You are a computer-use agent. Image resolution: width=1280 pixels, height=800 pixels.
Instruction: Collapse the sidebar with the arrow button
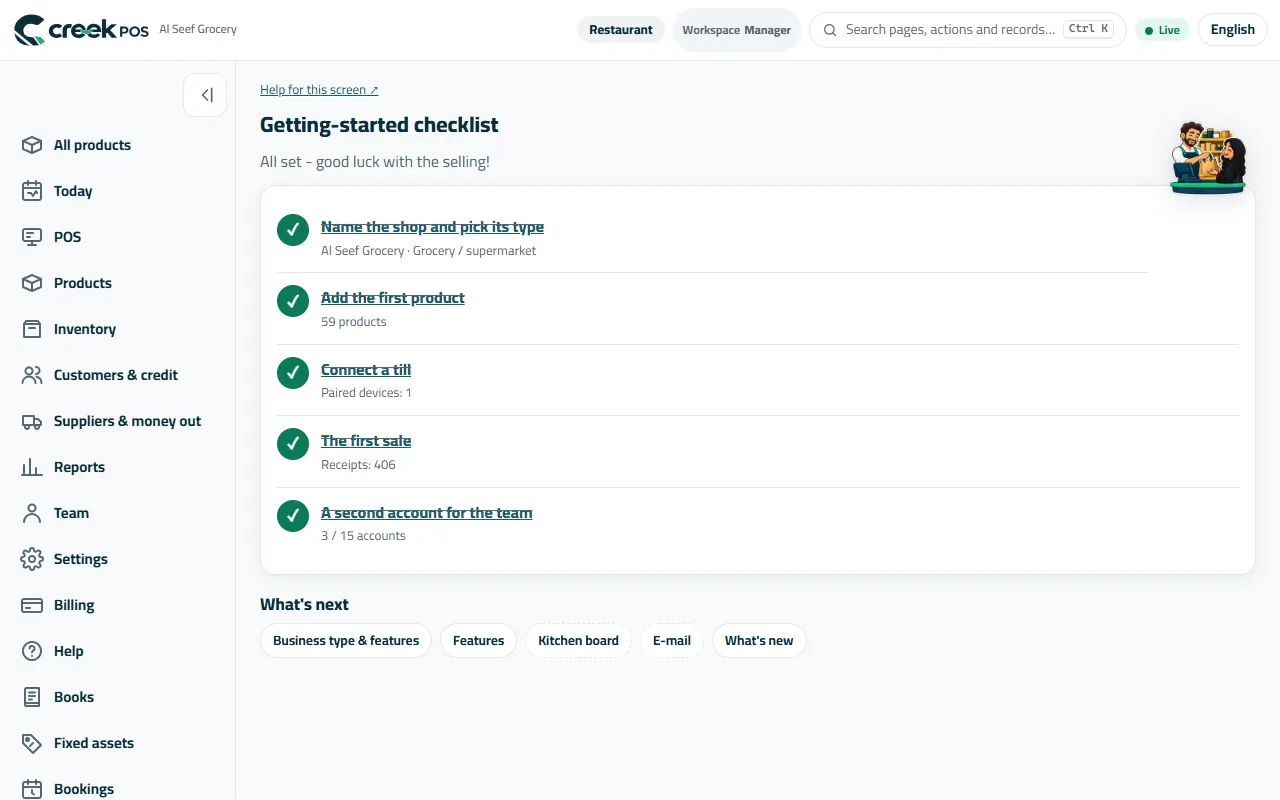click(x=205, y=95)
